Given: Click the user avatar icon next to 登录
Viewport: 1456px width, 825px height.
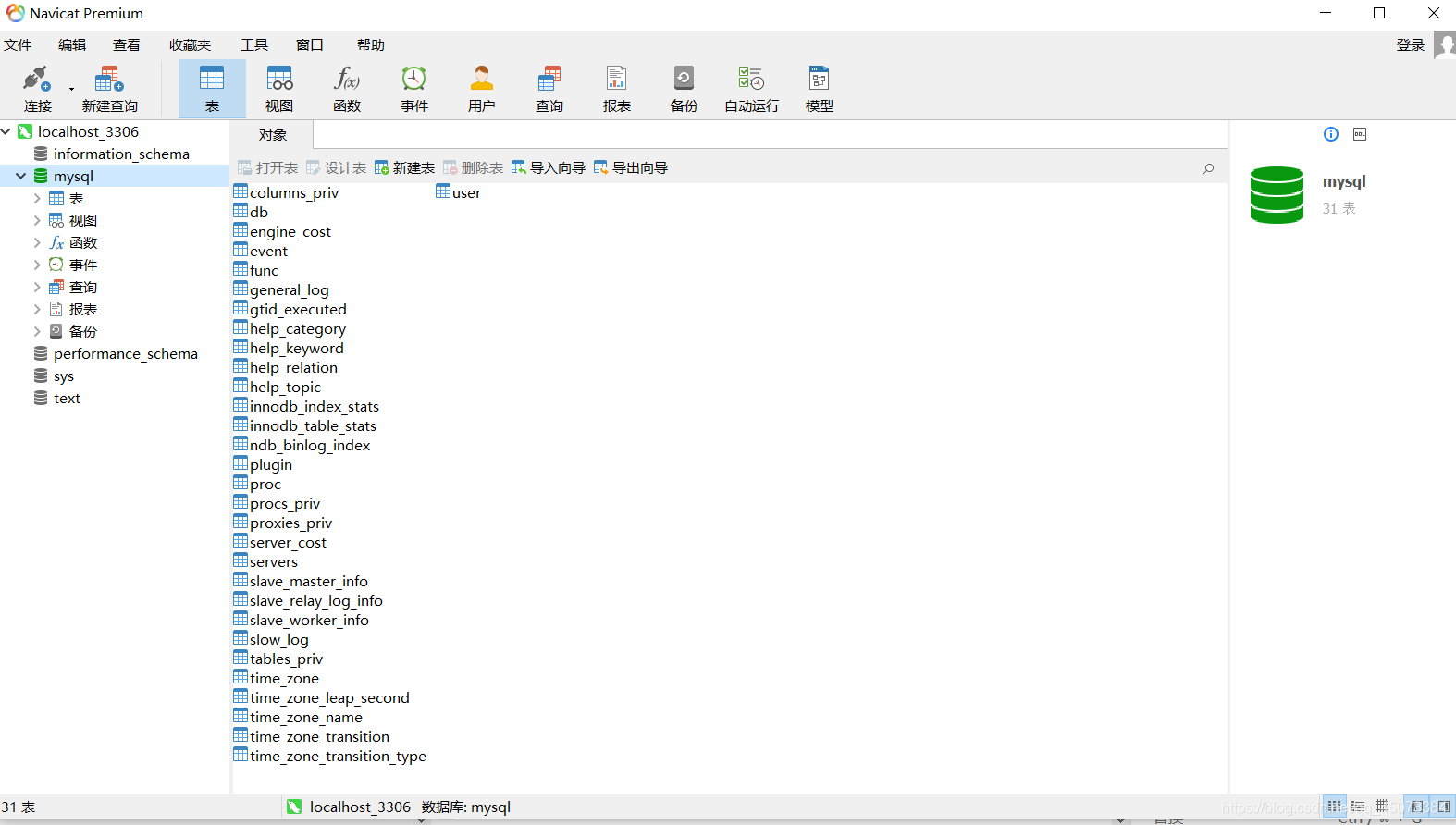Looking at the screenshot, I should click(x=1445, y=44).
